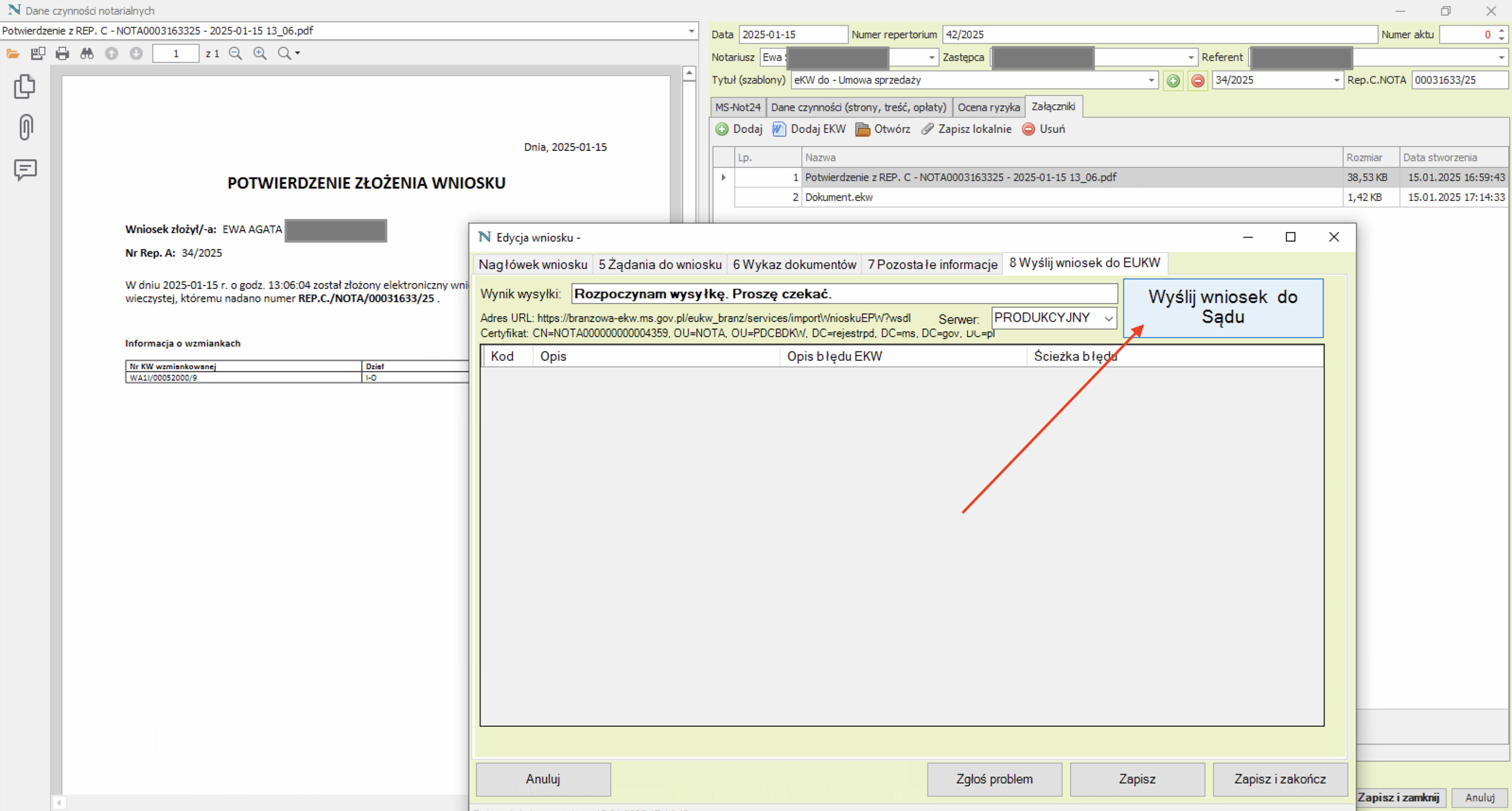Viewport: 1512px width, 811px height.
Task: Click the red remove template icon
Action: tap(1198, 81)
